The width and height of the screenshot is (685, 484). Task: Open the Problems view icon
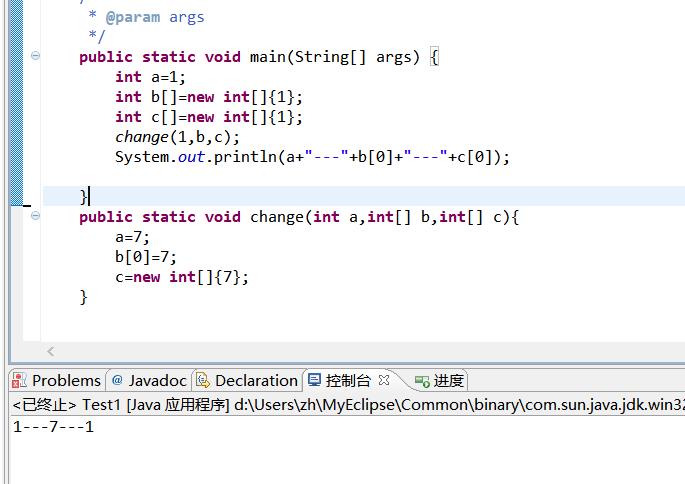[x=20, y=381]
